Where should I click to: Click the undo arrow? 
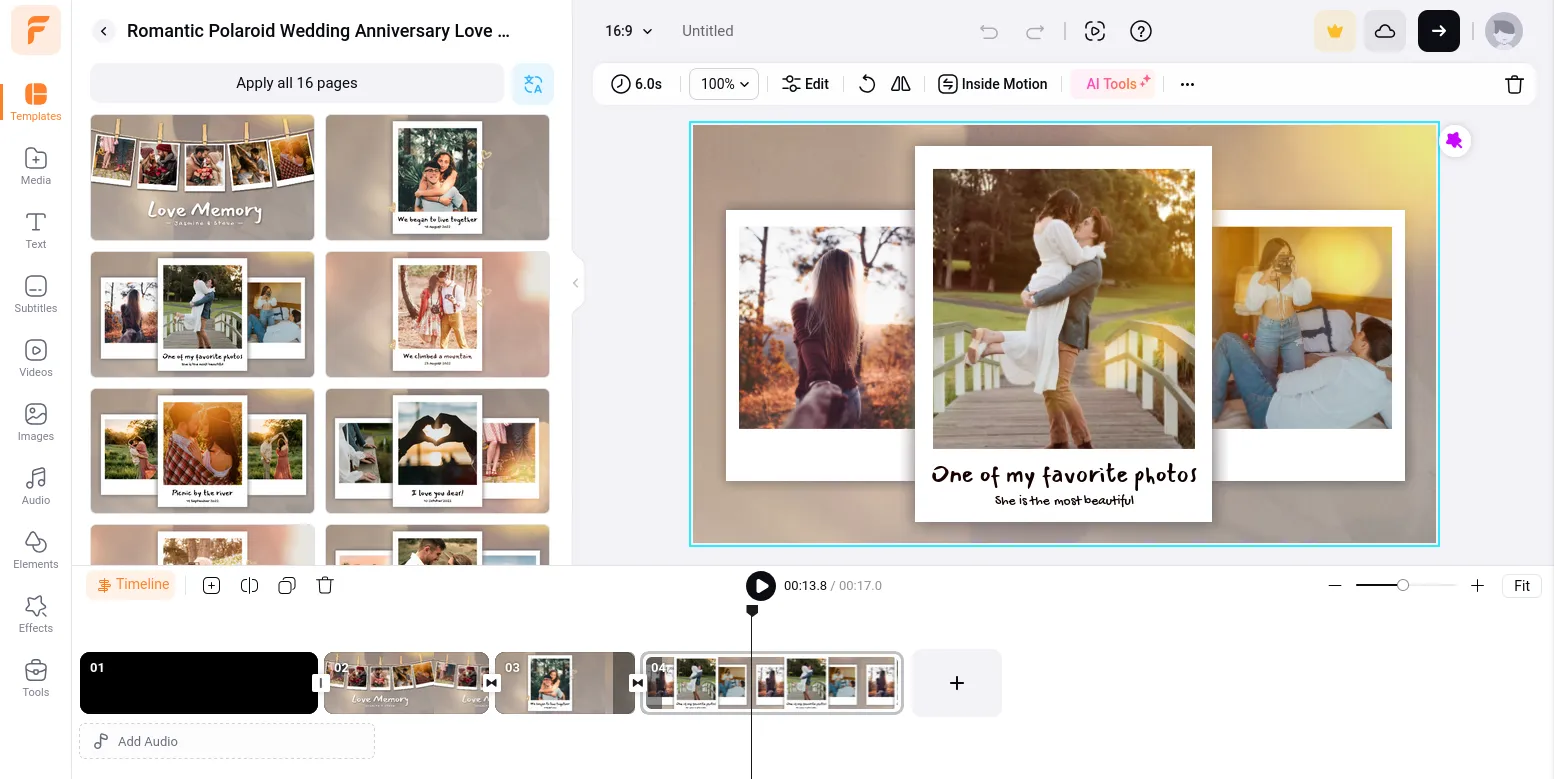989,31
